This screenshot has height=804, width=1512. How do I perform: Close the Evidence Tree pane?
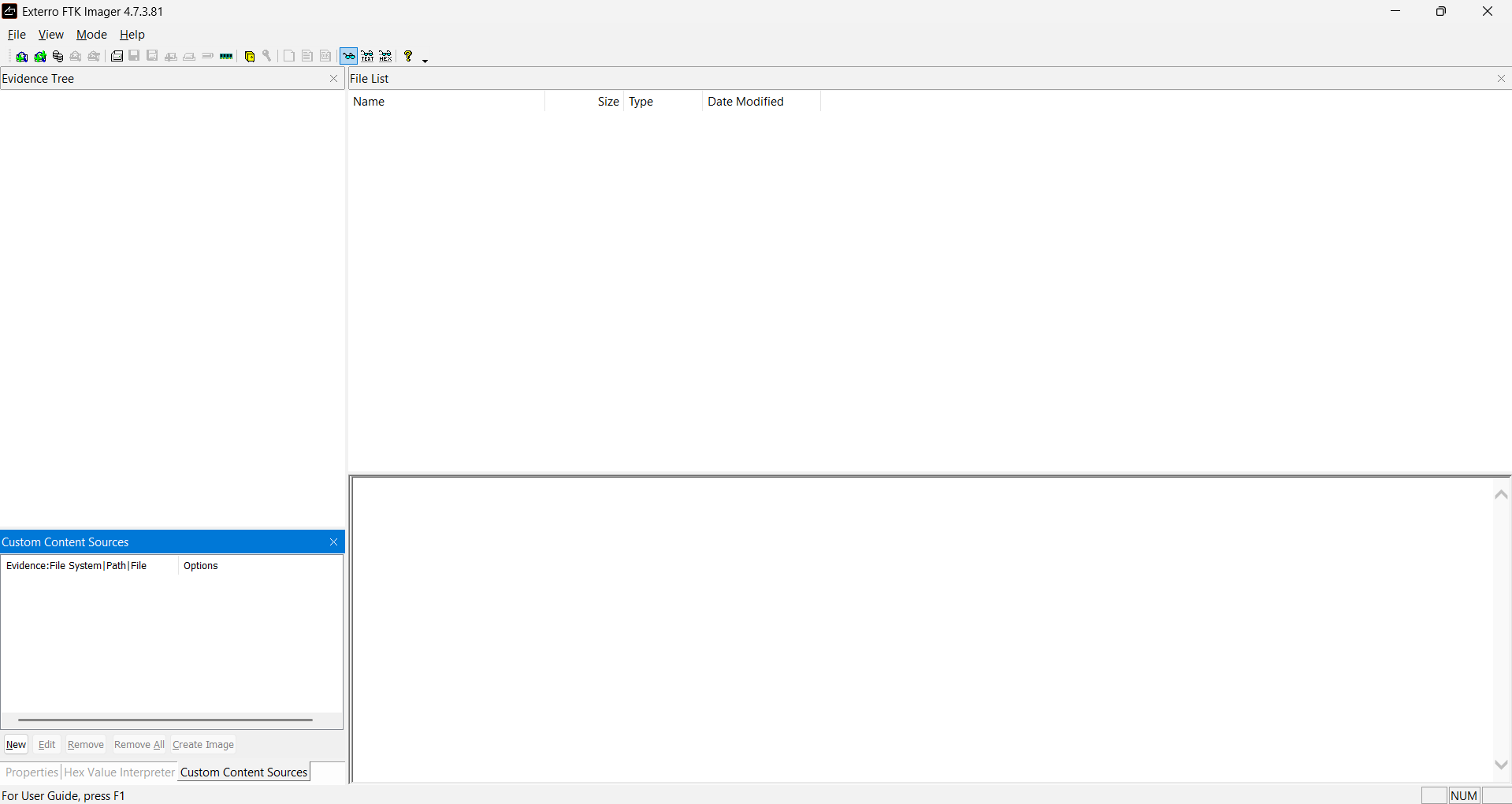click(333, 79)
